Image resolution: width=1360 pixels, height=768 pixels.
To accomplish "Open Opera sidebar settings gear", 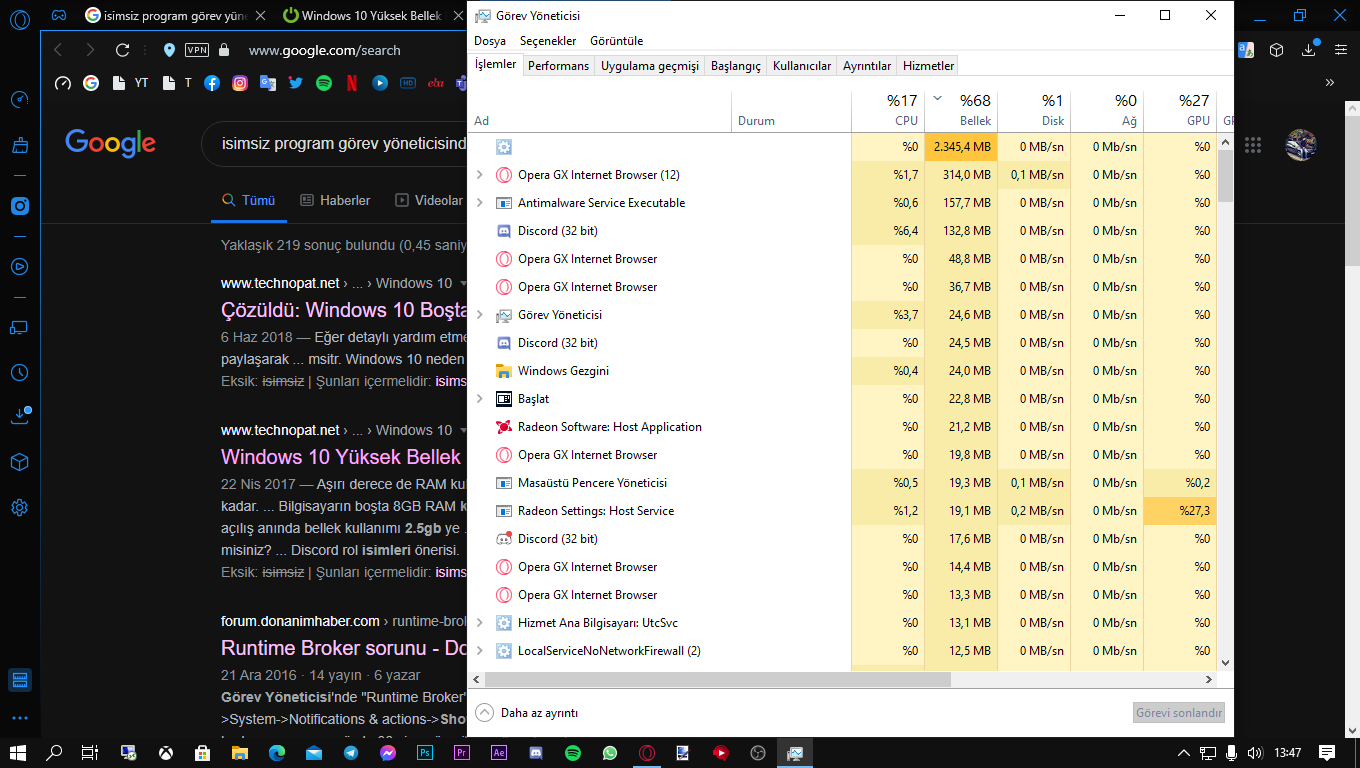I will pos(19,508).
